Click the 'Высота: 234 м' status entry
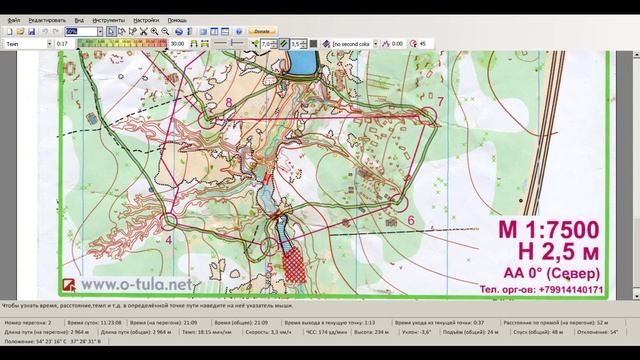This screenshot has height=360, width=640. click(x=371, y=332)
